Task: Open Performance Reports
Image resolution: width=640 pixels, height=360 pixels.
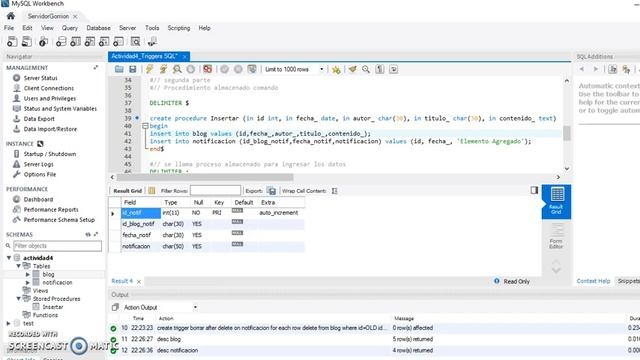Action: point(51,209)
